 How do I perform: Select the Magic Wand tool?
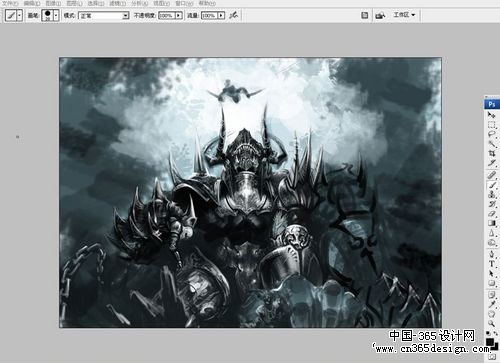click(492, 144)
